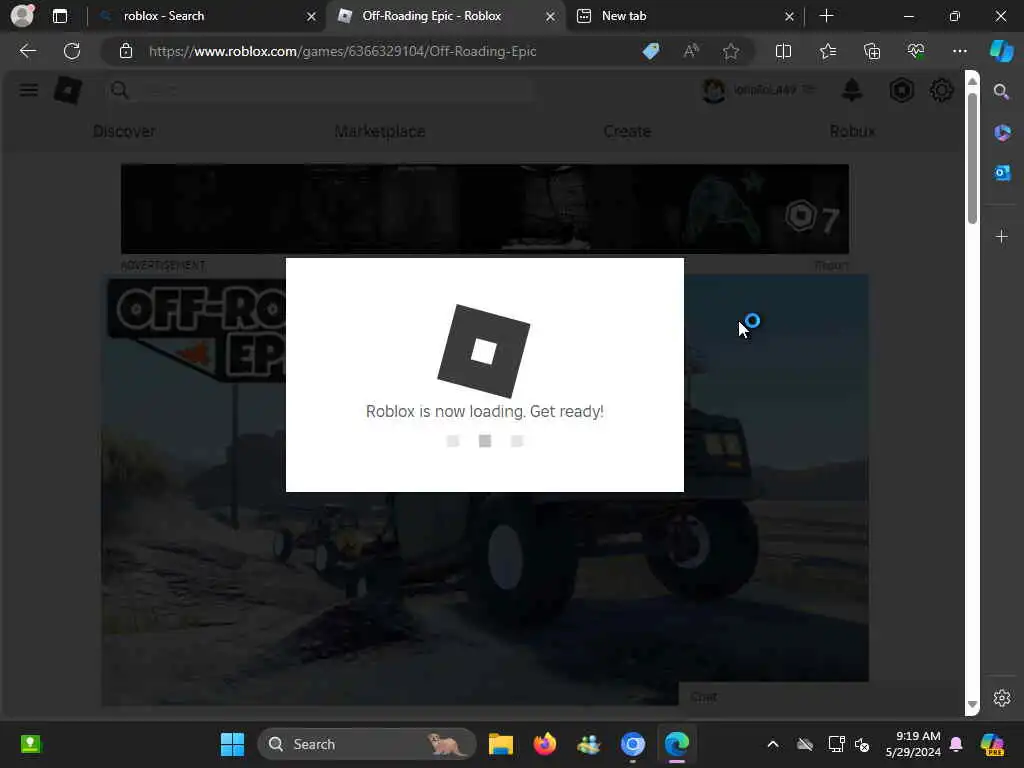Go back with the browser back arrow
Image resolution: width=1024 pixels, height=768 pixels.
pyautogui.click(x=28, y=51)
